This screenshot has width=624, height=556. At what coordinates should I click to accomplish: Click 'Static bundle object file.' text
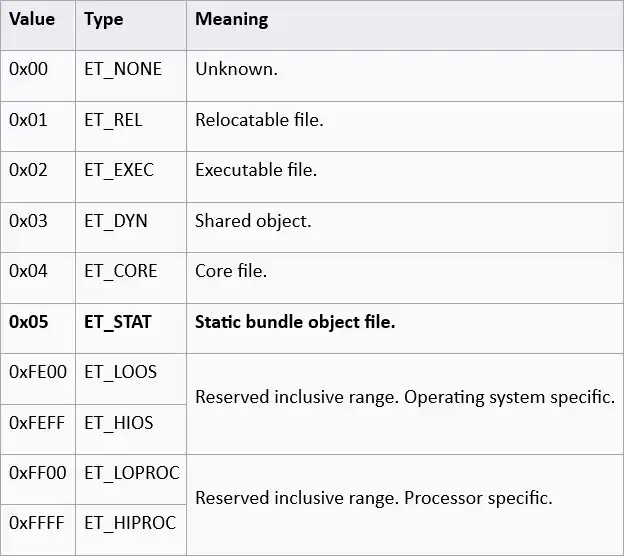tap(295, 322)
